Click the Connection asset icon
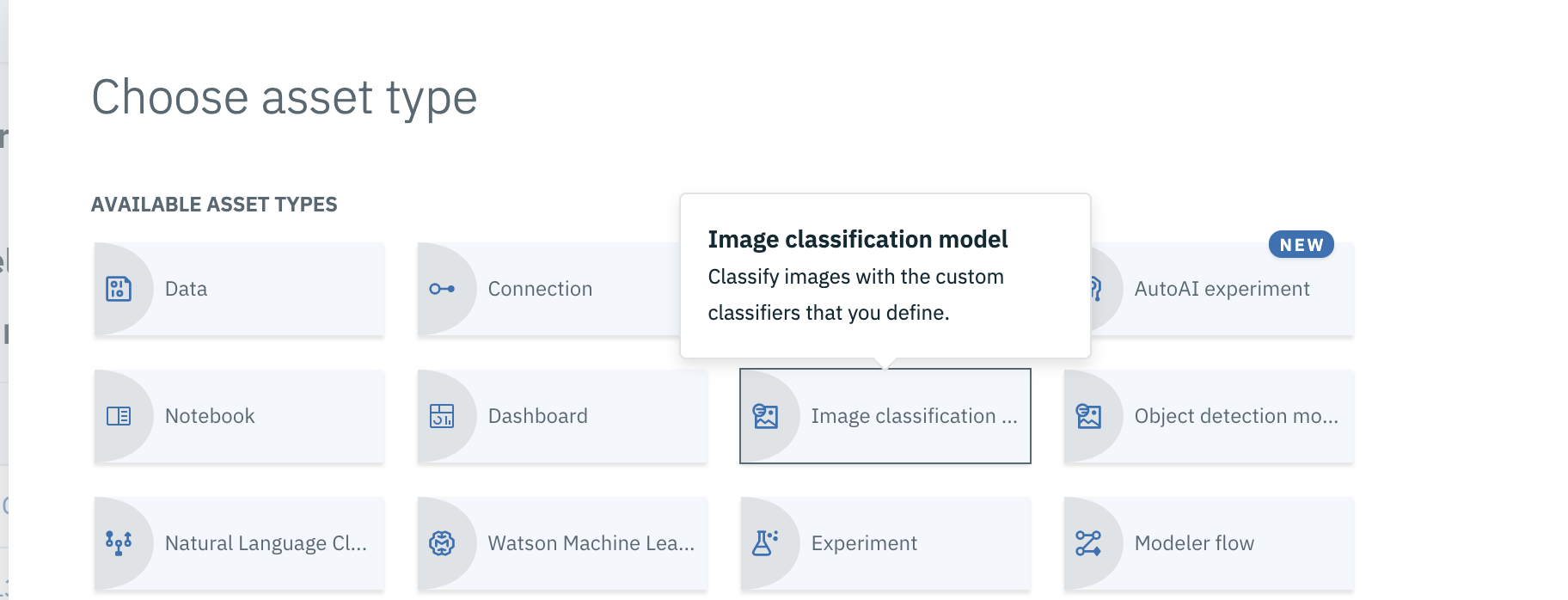 (442, 289)
